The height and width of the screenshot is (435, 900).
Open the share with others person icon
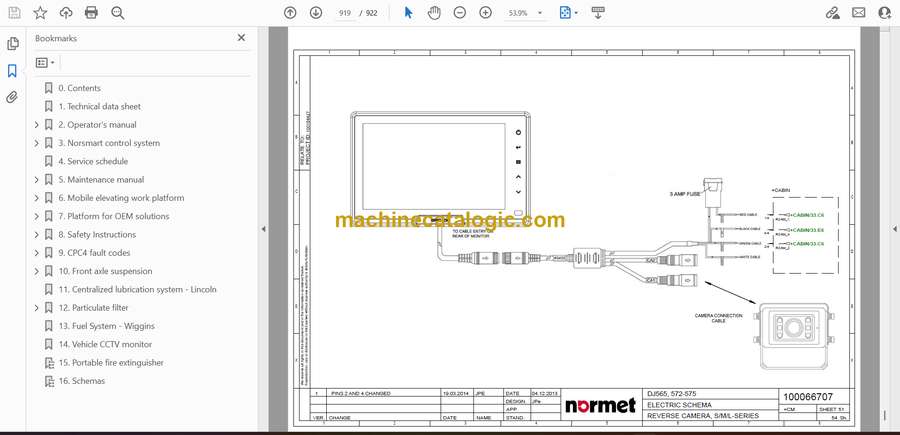tap(885, 13)
